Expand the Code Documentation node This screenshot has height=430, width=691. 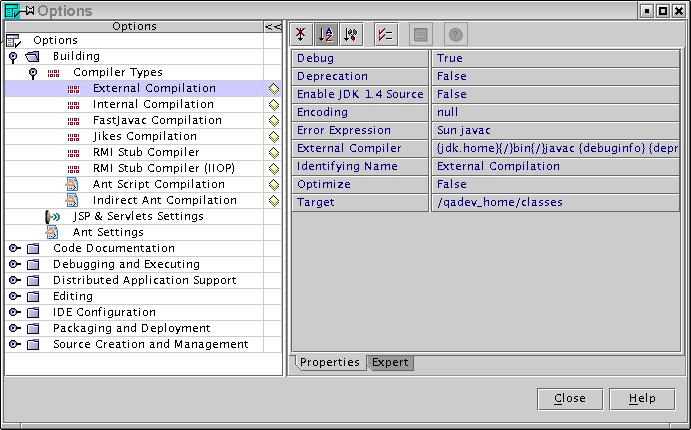tap(13, 248)
